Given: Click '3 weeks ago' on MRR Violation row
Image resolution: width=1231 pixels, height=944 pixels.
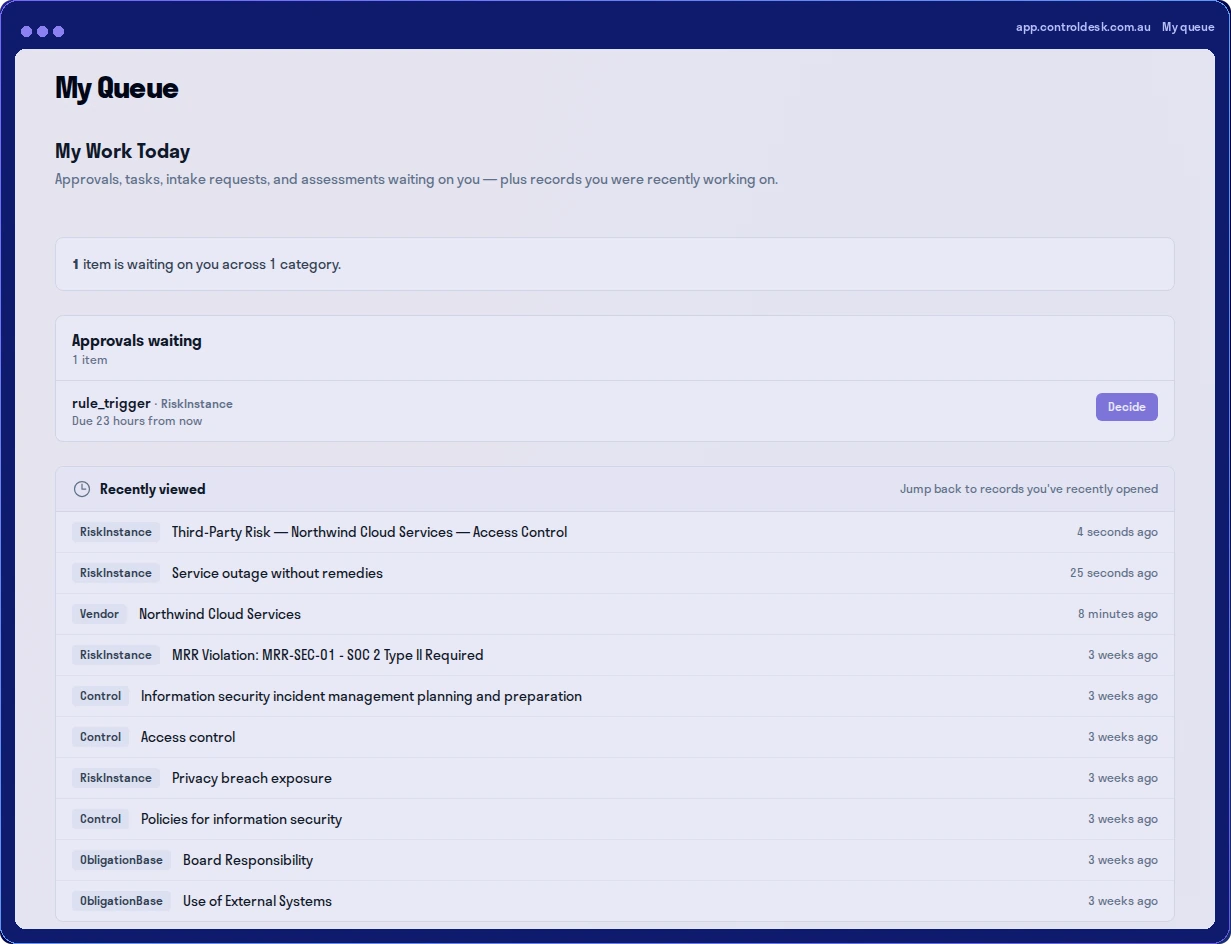Looking at the screenshot, I should pyautogui.click(x=1123, y=655).
